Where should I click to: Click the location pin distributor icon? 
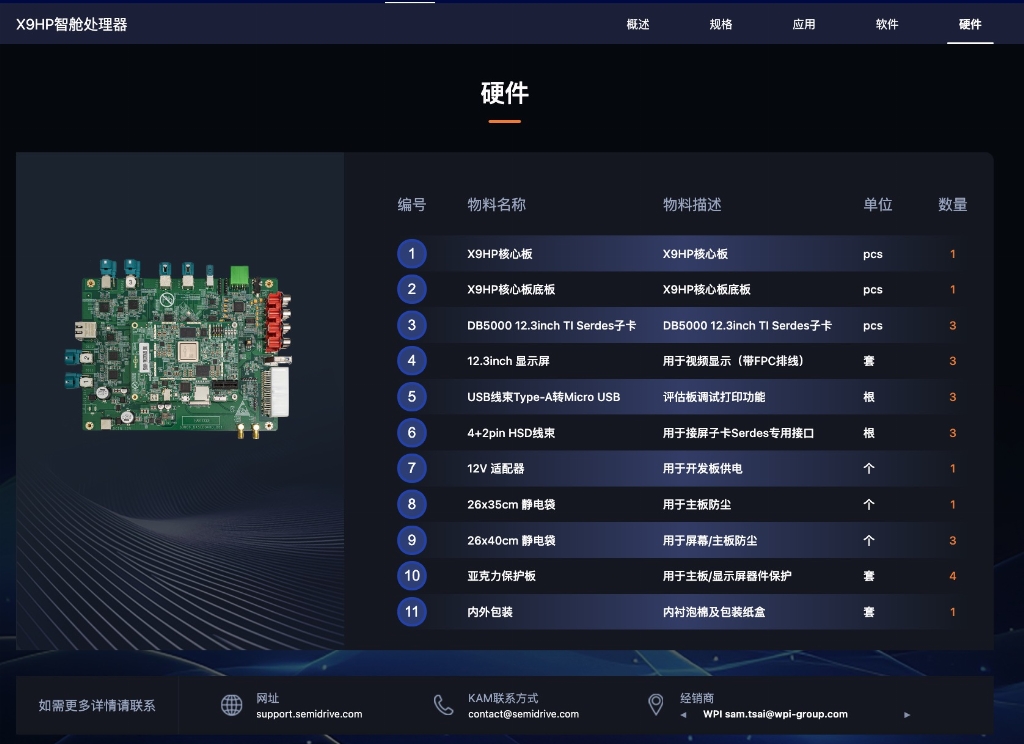point(656,705)
